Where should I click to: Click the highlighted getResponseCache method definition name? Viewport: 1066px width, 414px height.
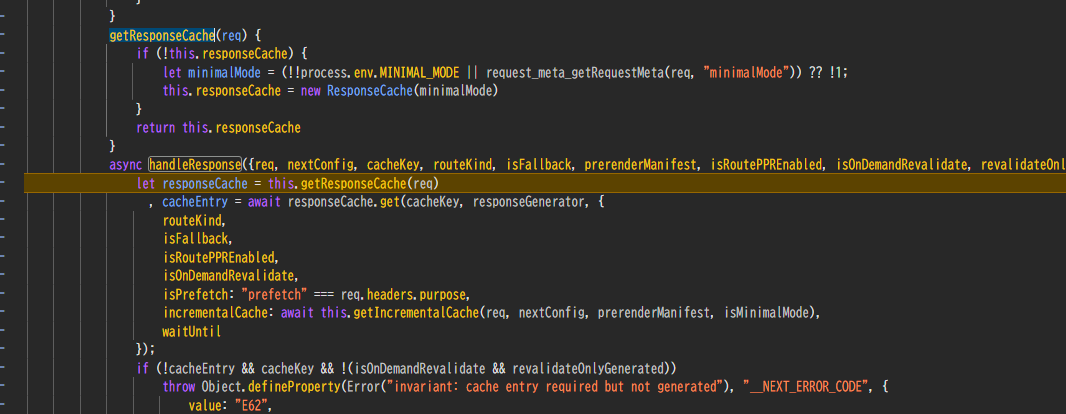click(x=162, y=34)
